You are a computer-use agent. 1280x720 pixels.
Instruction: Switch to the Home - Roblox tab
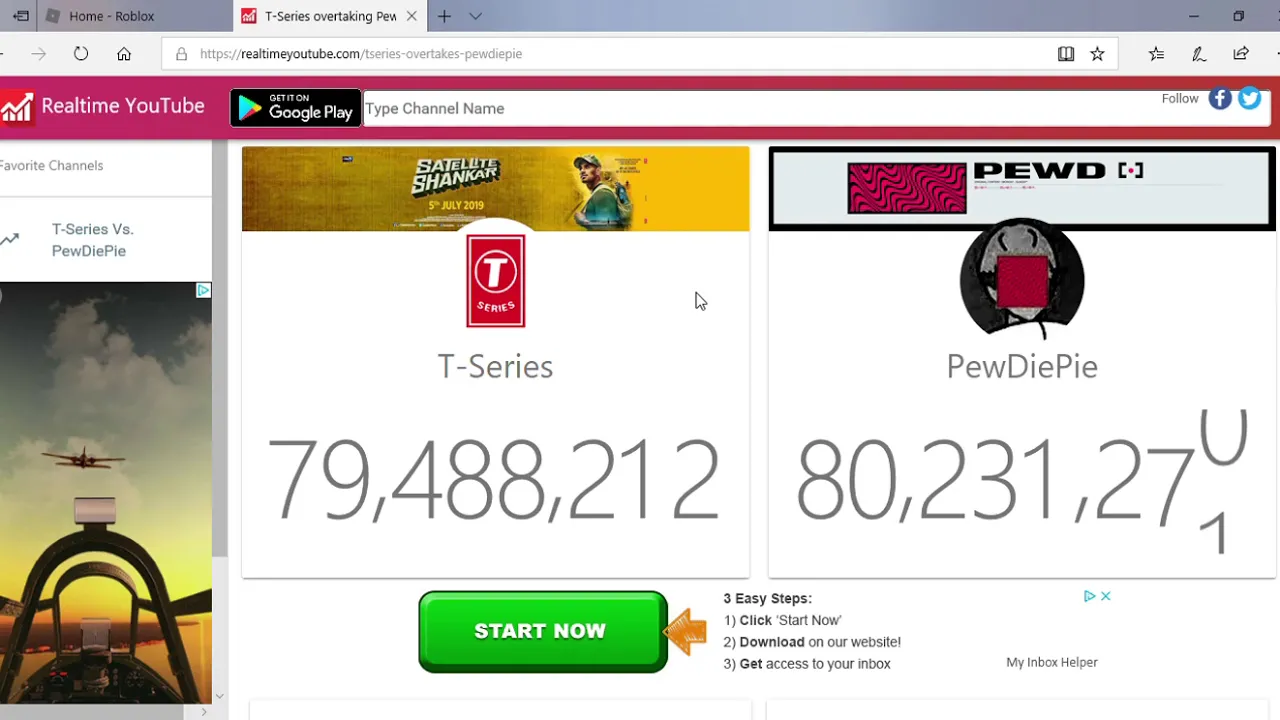[x=112, y=16]
